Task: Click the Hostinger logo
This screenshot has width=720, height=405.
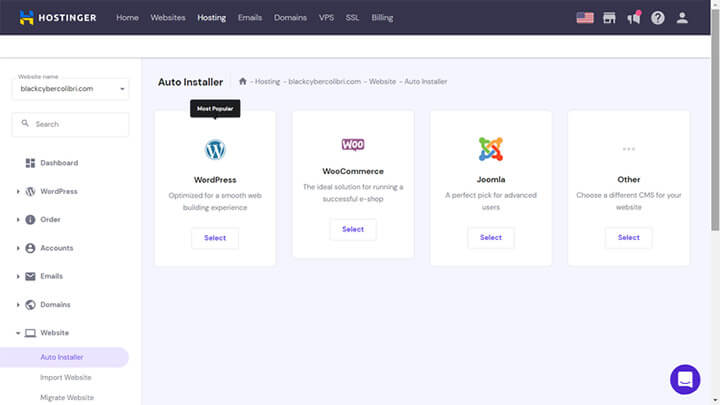Action: point(58,18)
